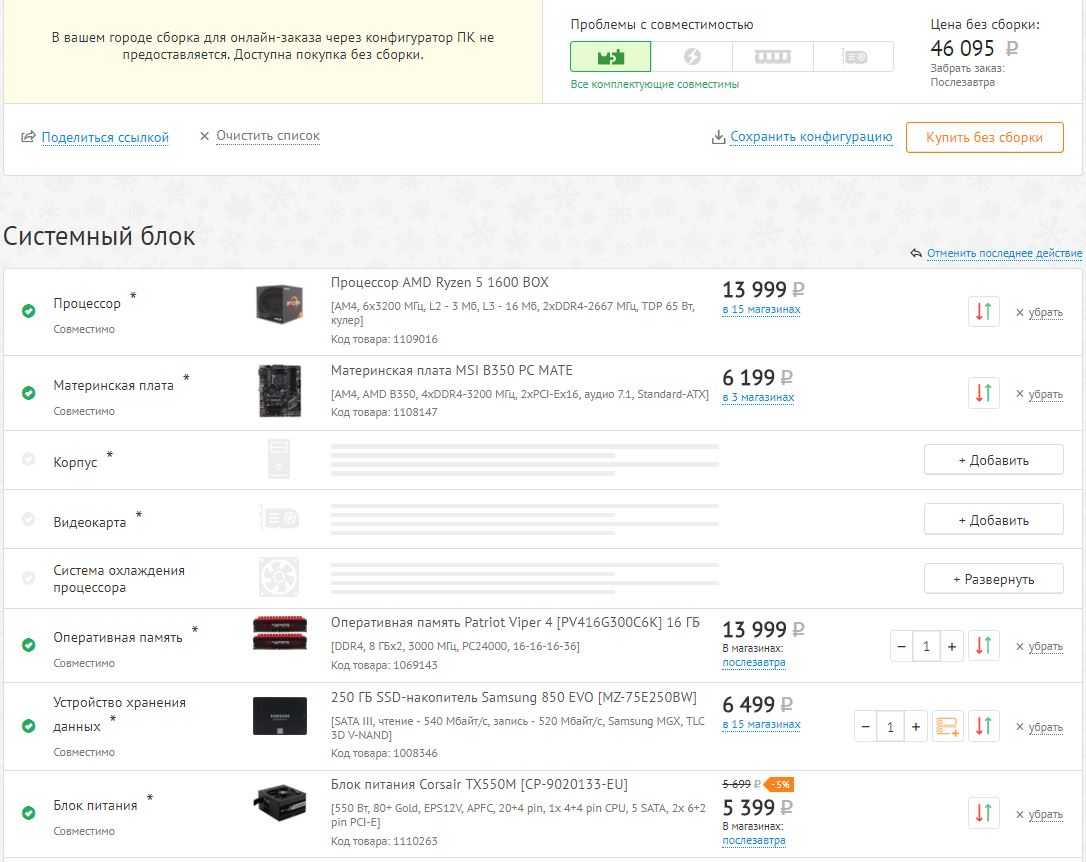The image size is (1086, 862).
Task: Click the green check next to Процессор
Action: 28,311
